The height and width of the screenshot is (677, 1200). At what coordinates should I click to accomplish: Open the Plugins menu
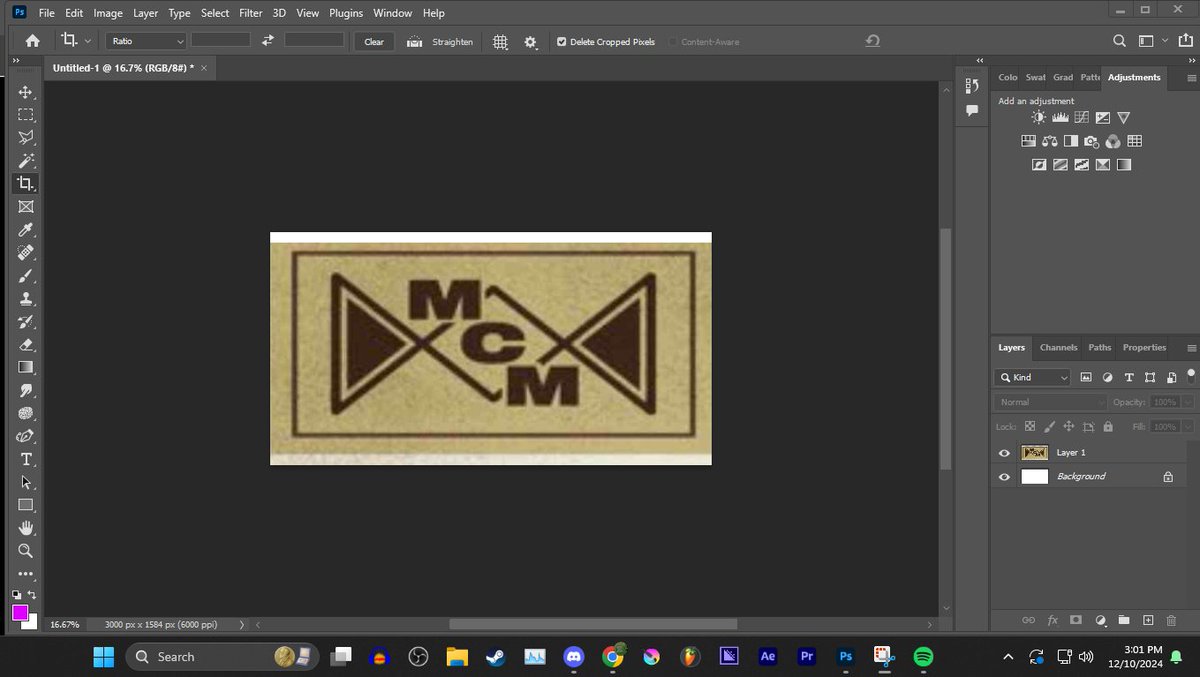point(346,13)
